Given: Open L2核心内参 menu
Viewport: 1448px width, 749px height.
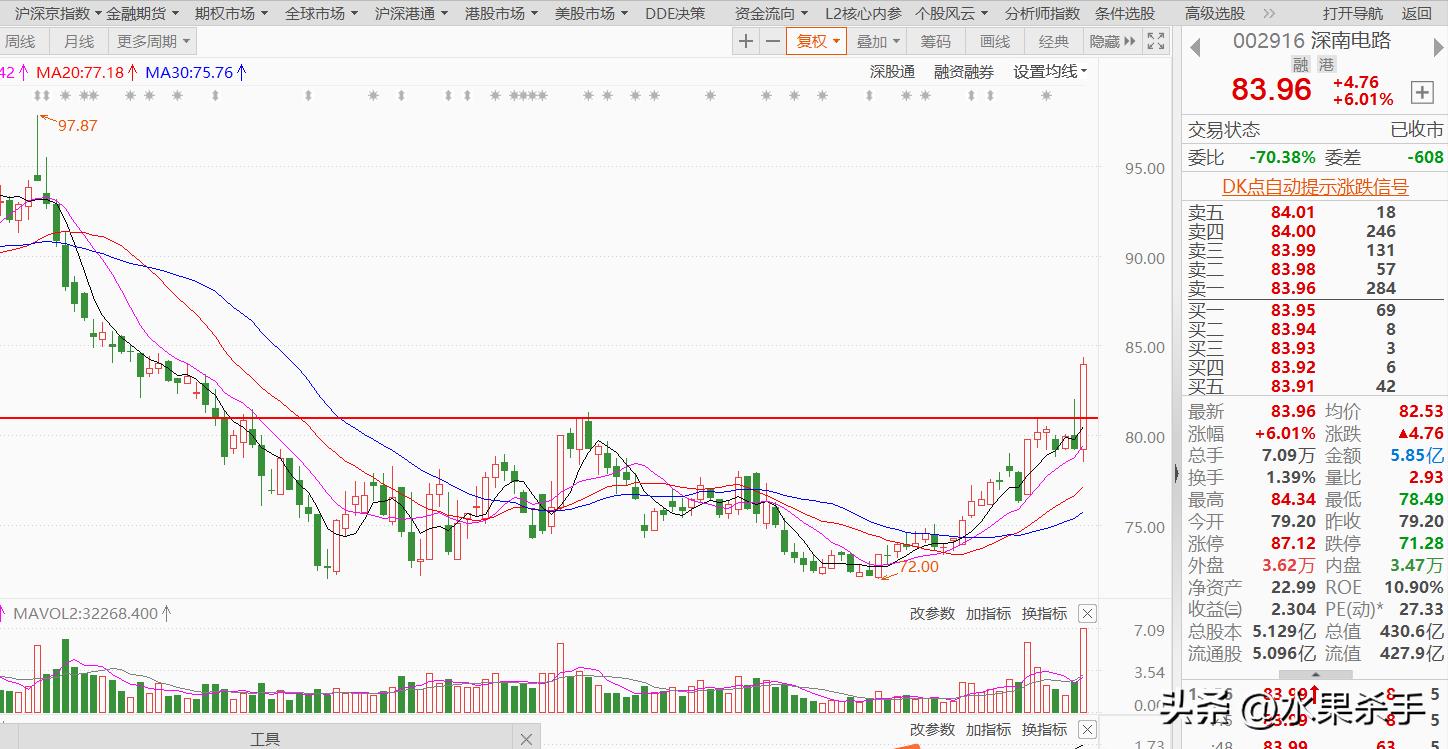Looking at the screenshot, I should (862, 14).
